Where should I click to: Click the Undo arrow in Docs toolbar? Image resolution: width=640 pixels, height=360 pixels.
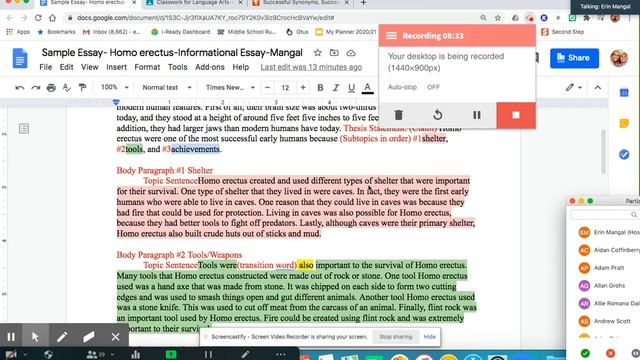(19, 87)
